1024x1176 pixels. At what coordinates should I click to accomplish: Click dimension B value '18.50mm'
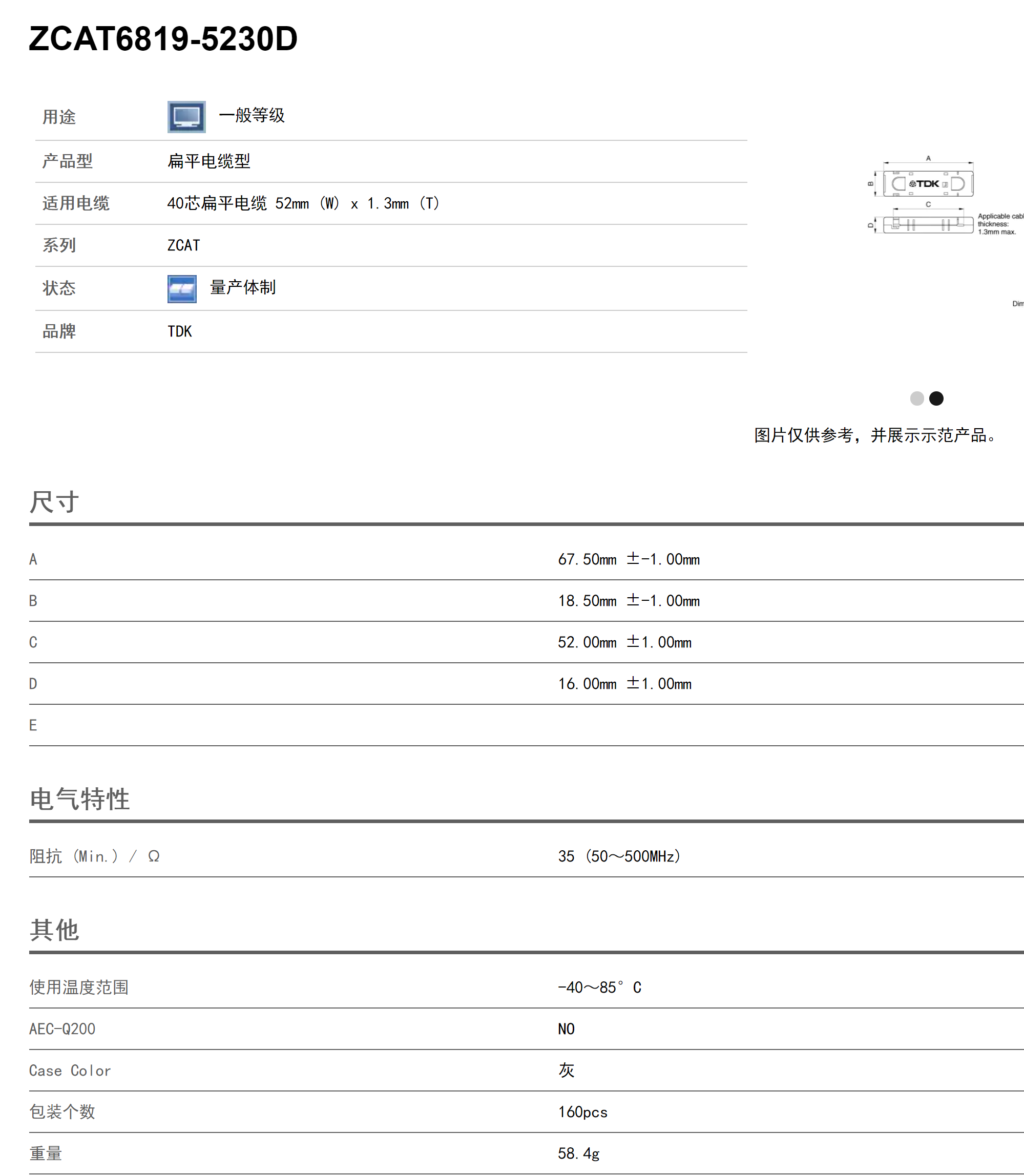tap(629, 601)
